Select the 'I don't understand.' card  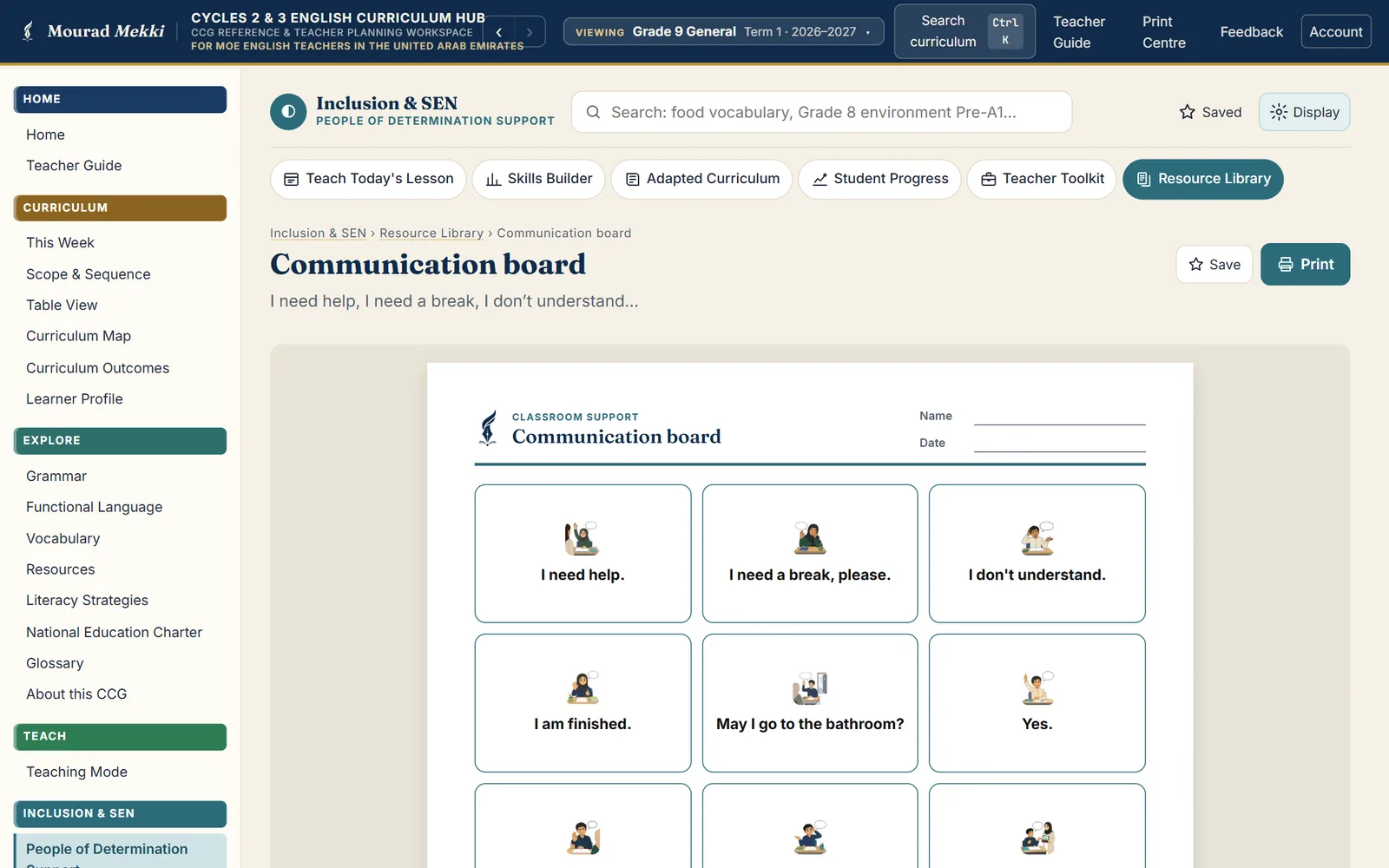(x=1037, y=554)
